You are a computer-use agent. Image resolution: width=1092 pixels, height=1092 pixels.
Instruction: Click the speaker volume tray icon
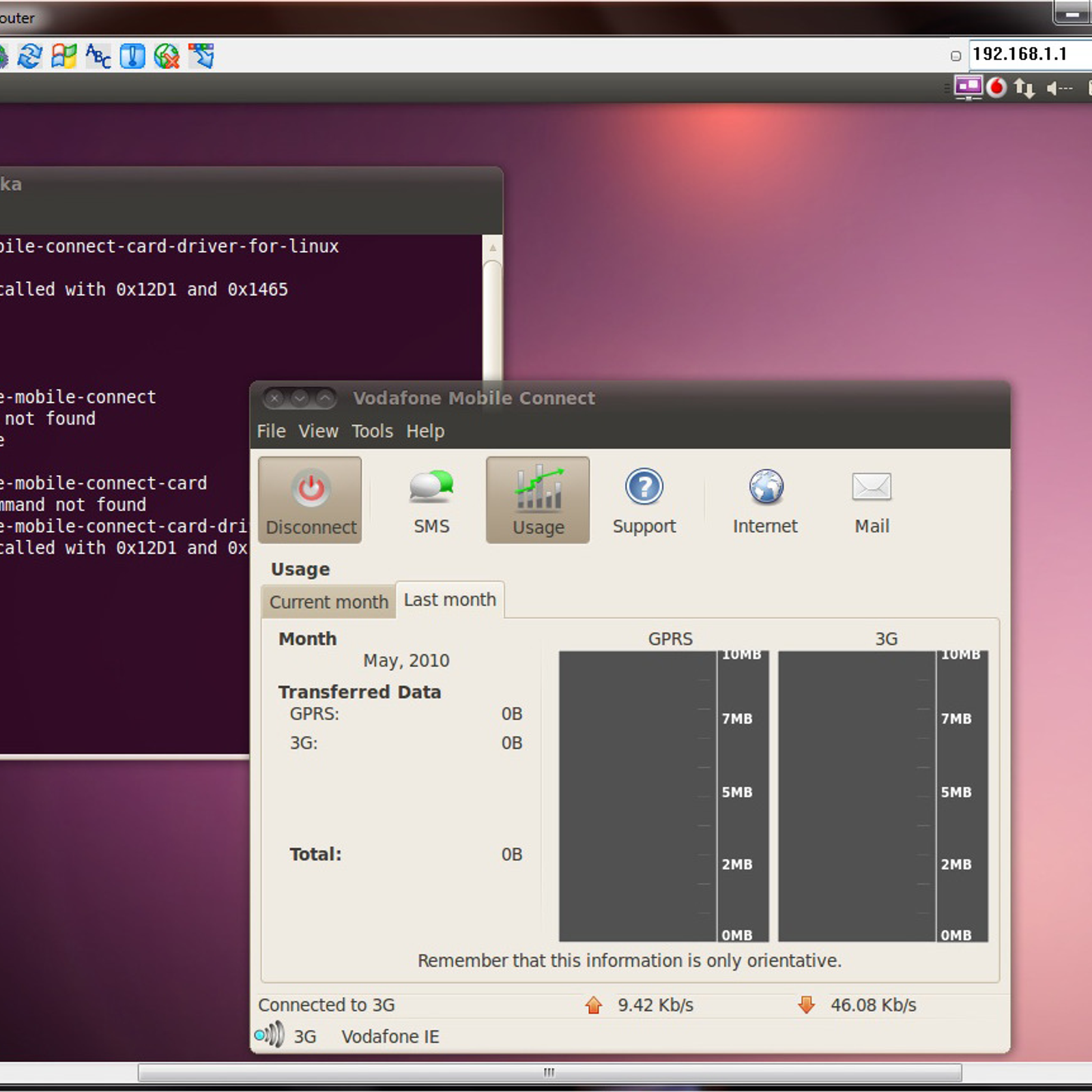pyautogui.click(x=1059, y=88)
